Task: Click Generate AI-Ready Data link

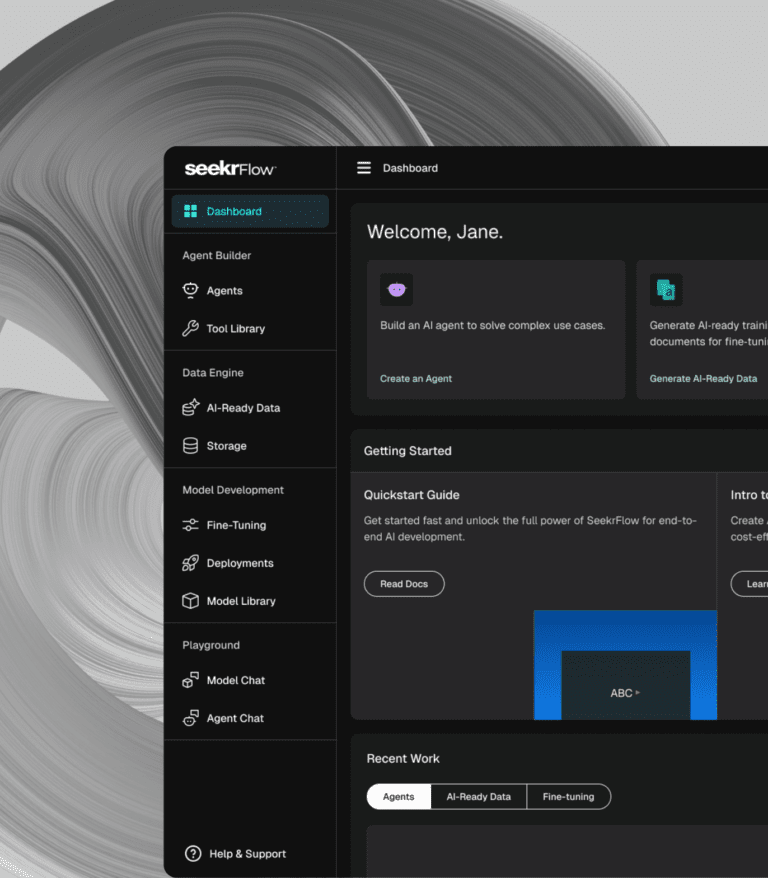Action: (703, 379)
